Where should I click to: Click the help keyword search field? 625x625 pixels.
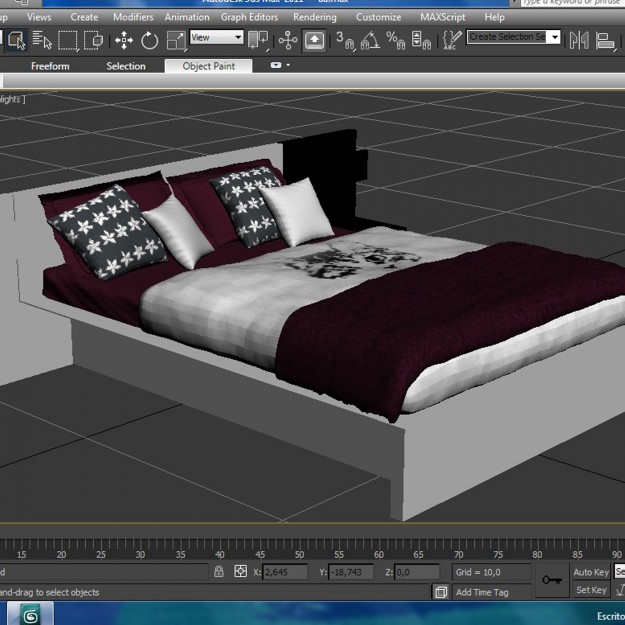[x=573, y=3]
